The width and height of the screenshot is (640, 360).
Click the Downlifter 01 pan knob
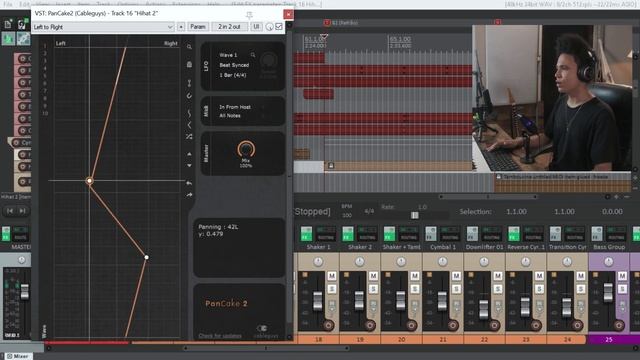[484, 262]
